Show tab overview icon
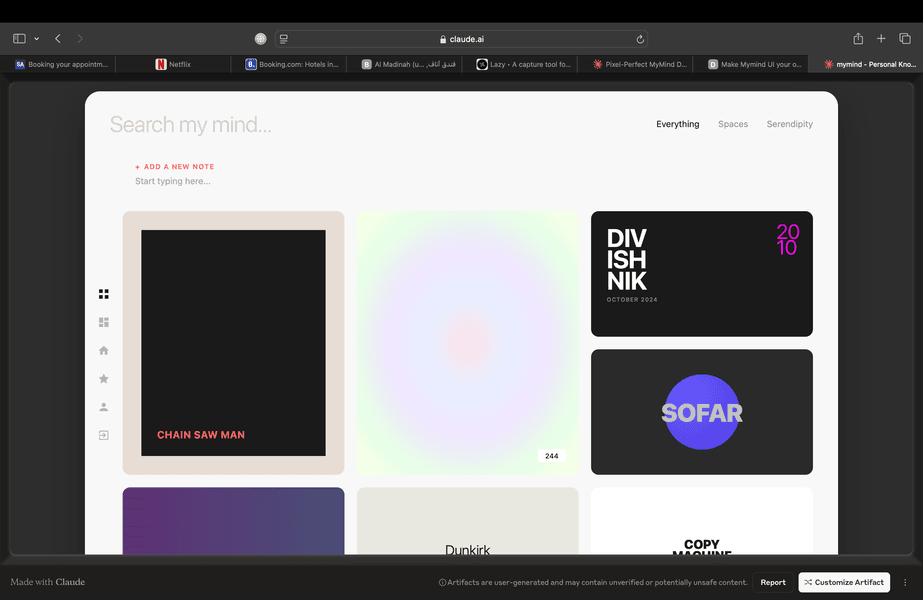Viewport: 923px width, 600px height. tap(905, 39)
